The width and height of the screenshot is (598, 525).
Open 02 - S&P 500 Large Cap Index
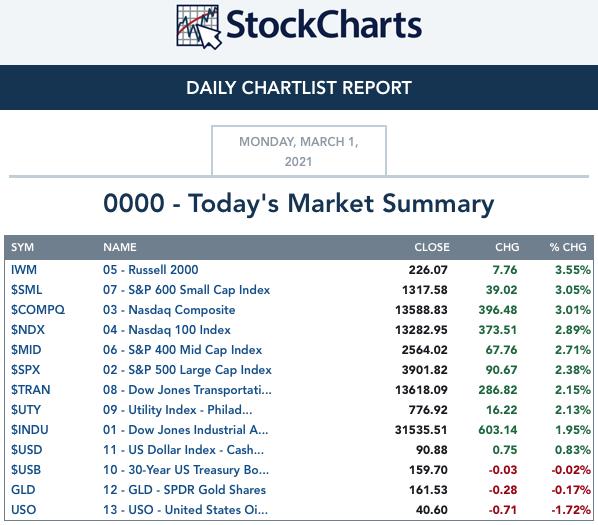[187, 370]
